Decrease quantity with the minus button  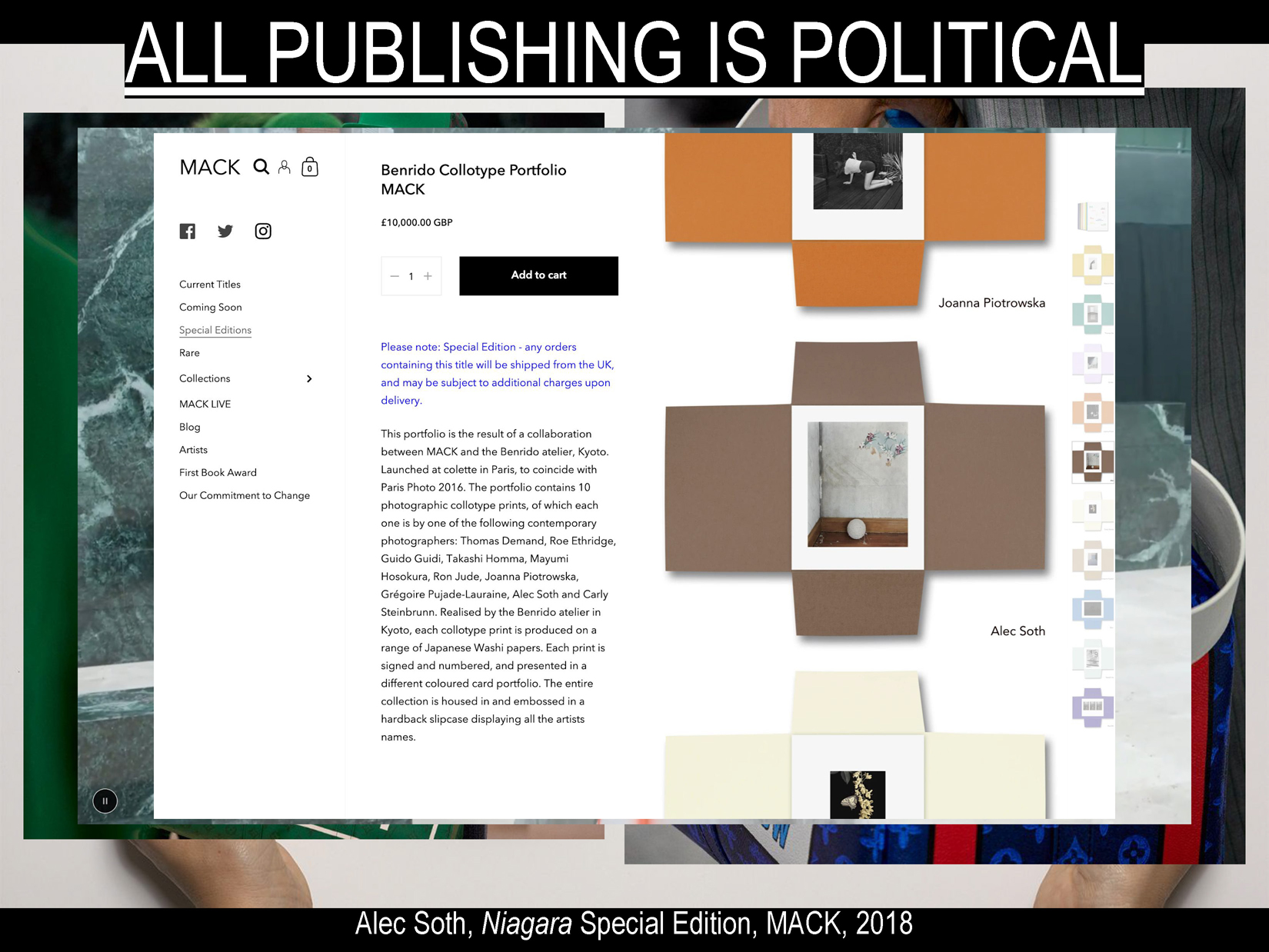(395, 276)
